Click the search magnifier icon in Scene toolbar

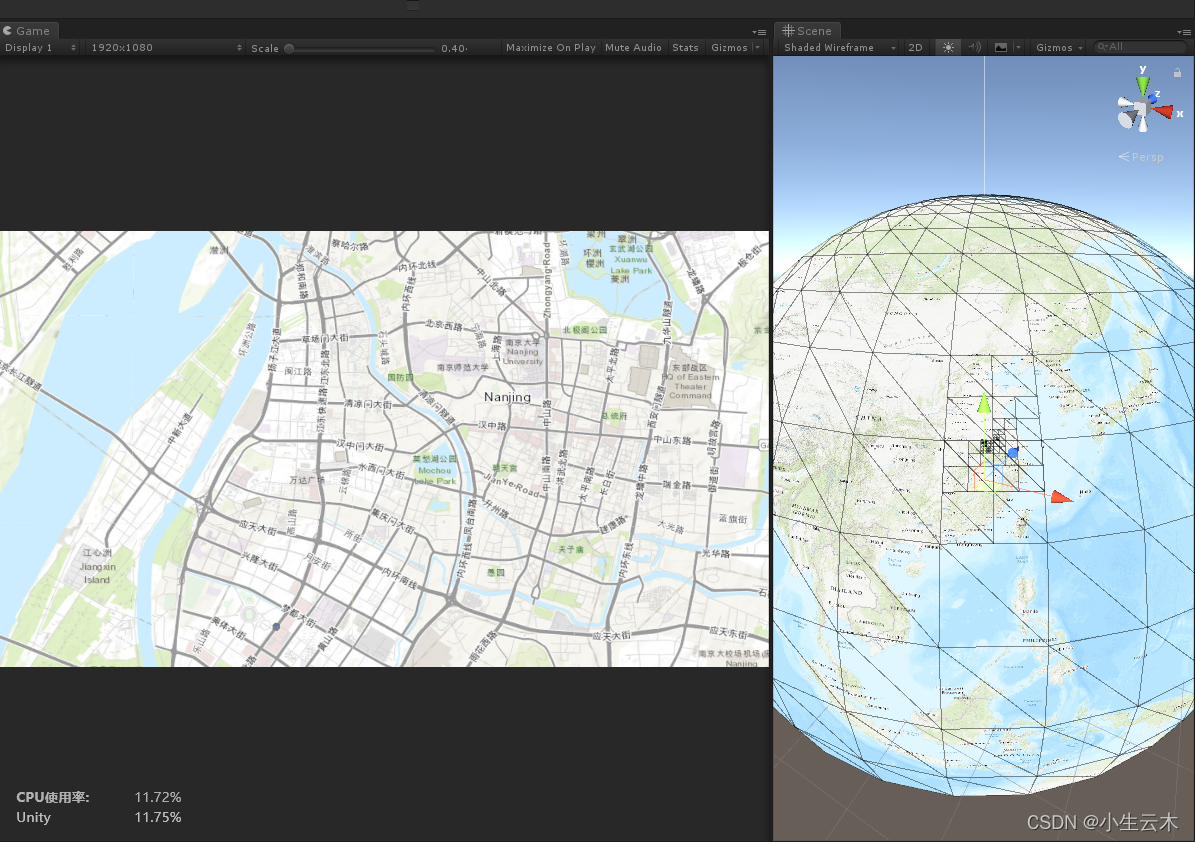[1102, 47]
